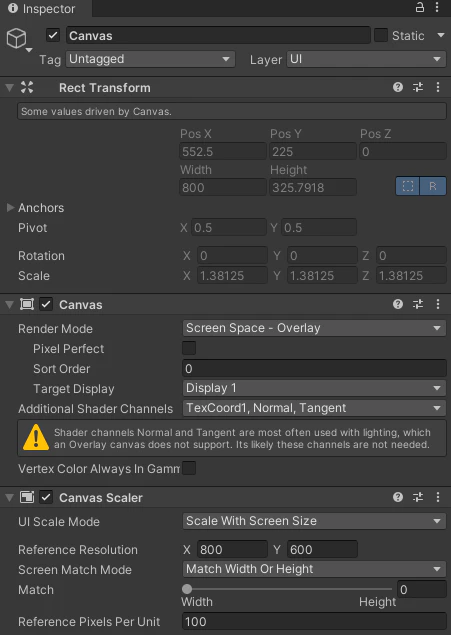The height and width of the screenshot is (635, 451).
Task: Open the UI Scale Mode dropdown
Action: pos(314,521)
